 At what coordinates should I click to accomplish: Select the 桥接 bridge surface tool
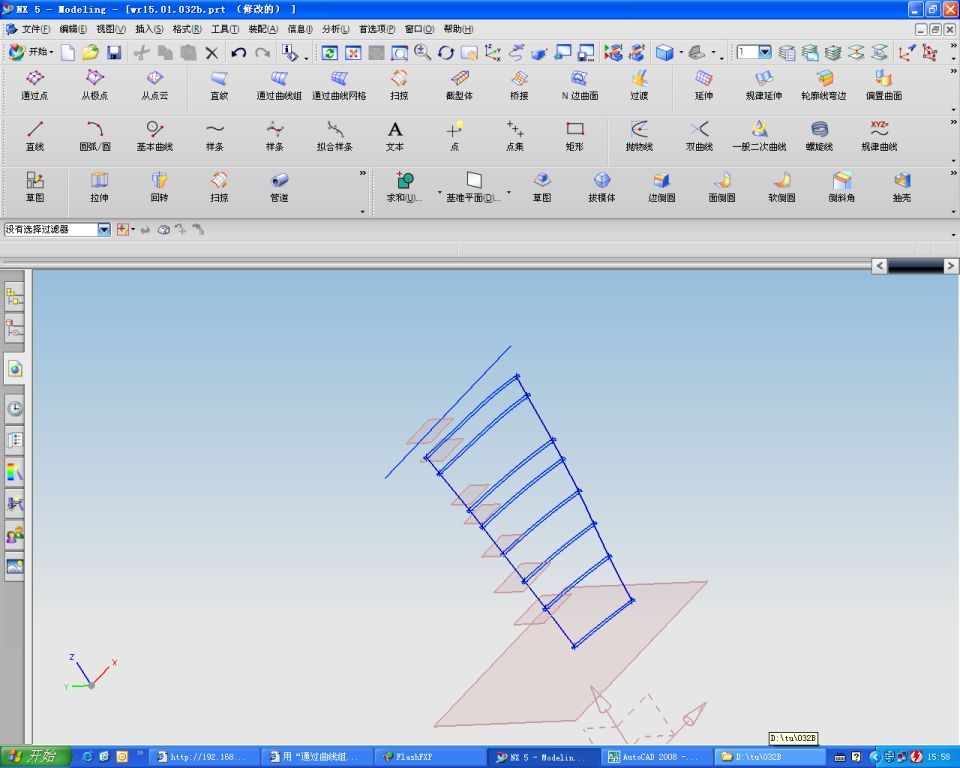[519, 86]
